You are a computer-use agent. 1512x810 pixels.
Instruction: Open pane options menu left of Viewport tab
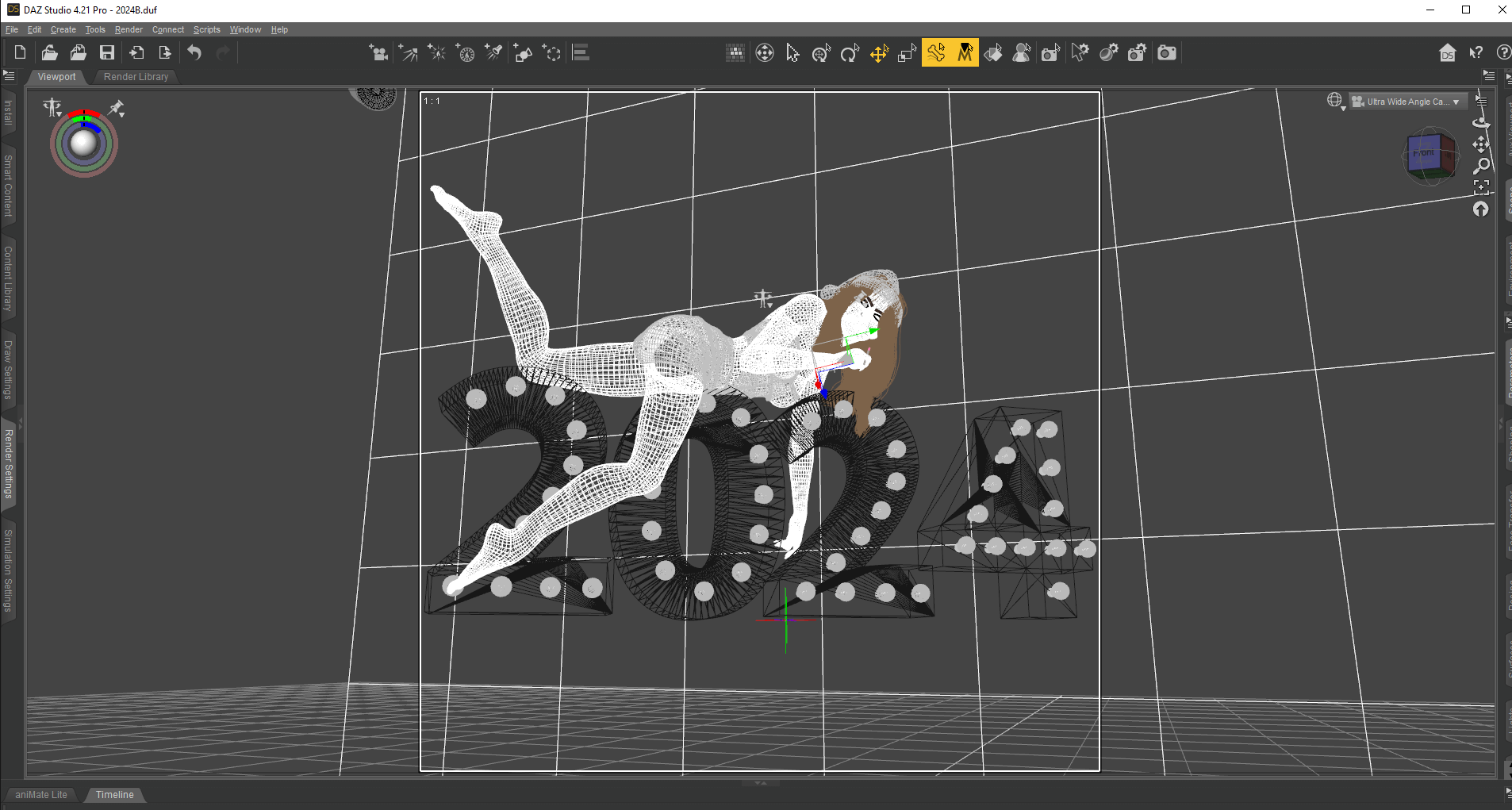(x=9, y=76)
